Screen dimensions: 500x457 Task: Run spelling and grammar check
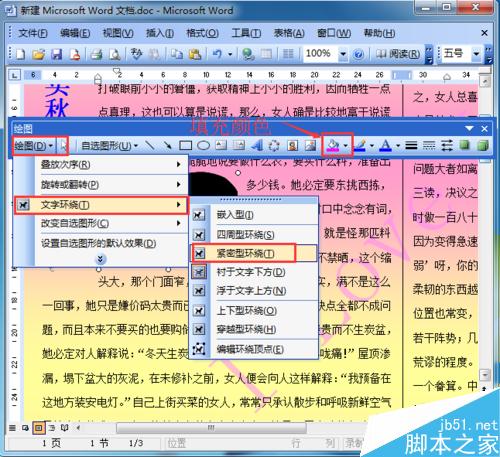136,54
